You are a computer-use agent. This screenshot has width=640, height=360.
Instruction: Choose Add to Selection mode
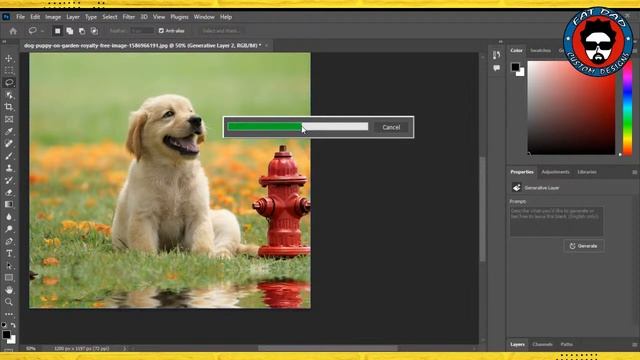[70, 31]
